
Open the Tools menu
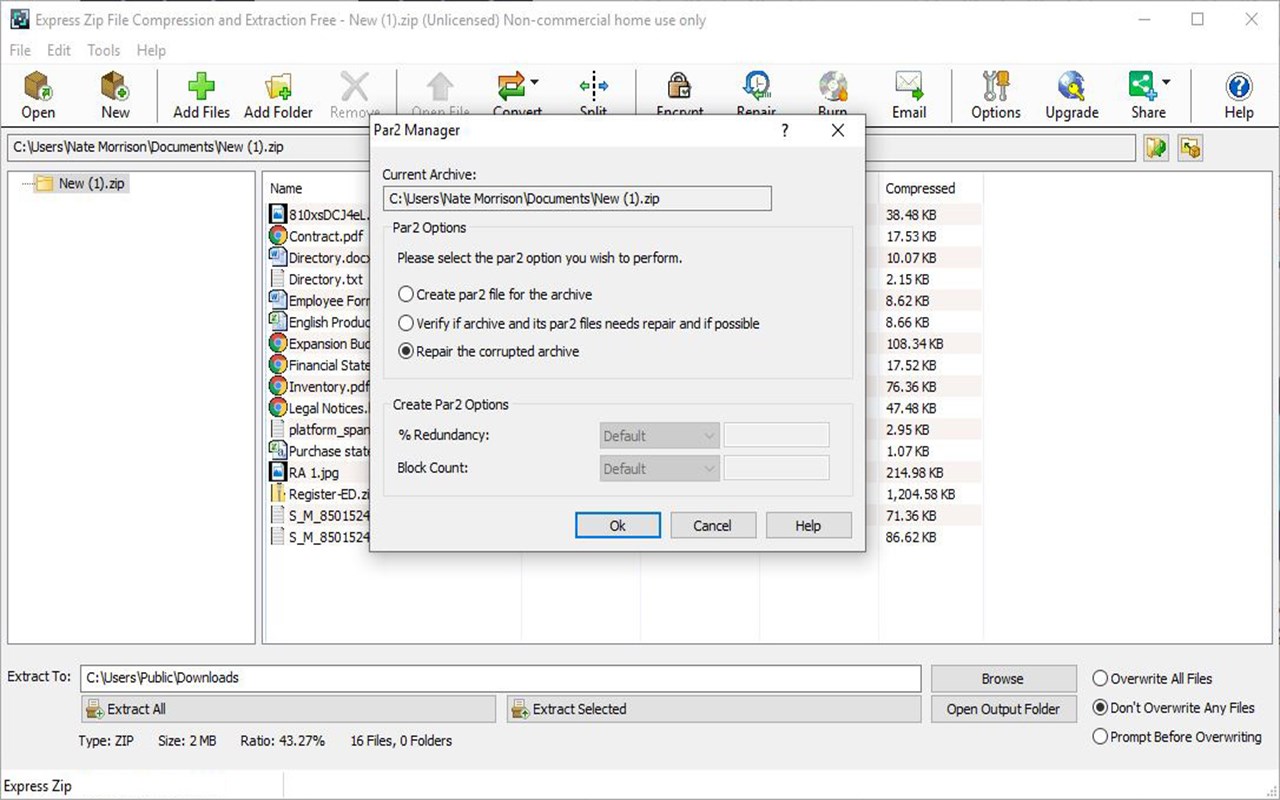coord(103,50)
